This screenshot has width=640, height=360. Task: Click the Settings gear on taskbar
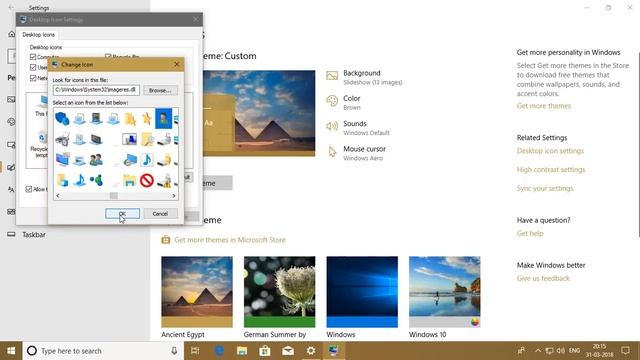click(x=311, y=351)
